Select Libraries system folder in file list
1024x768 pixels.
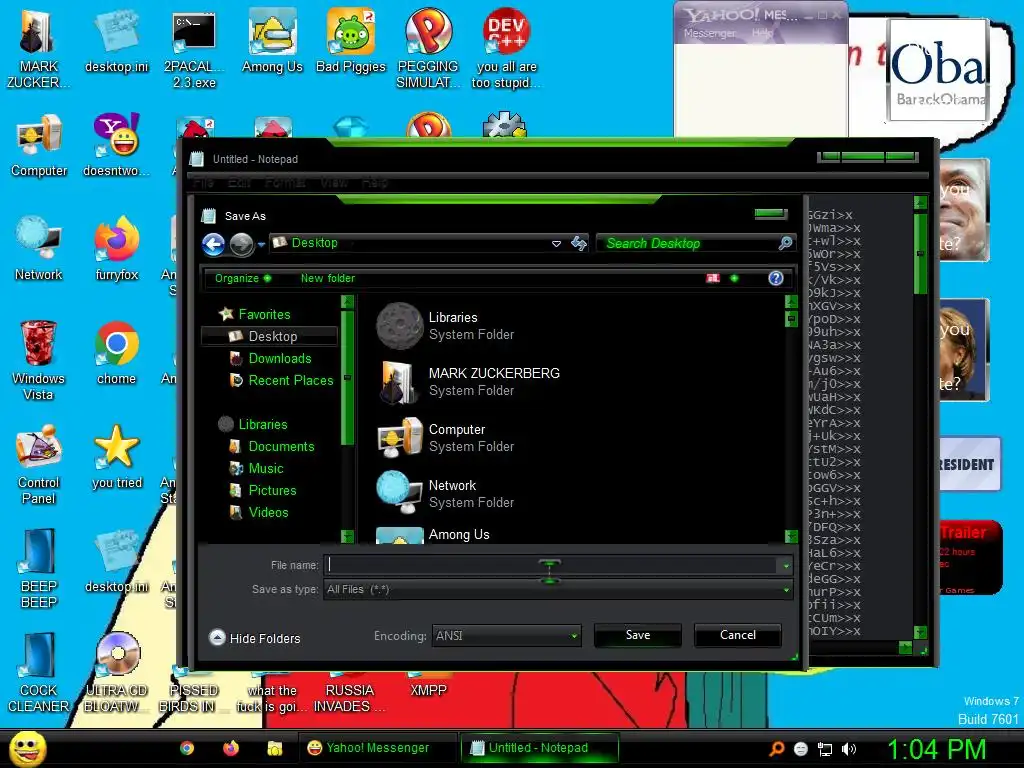click(445, 325)
